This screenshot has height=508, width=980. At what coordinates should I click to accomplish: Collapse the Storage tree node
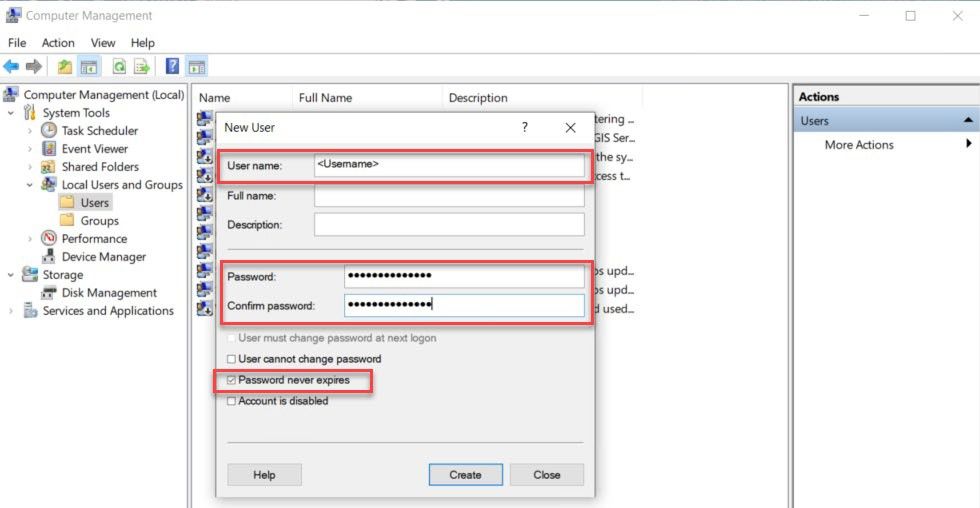pyautogui.click(x=11, y=275)
